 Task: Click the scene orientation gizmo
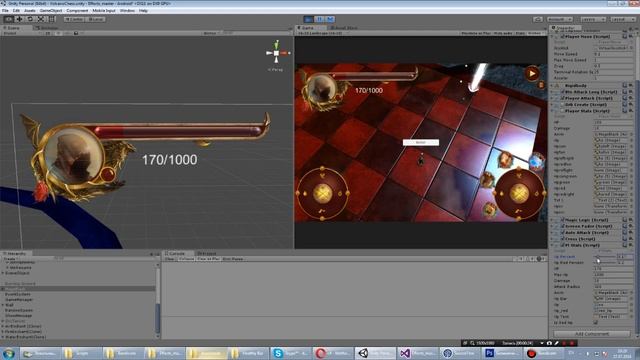point(277,53)
